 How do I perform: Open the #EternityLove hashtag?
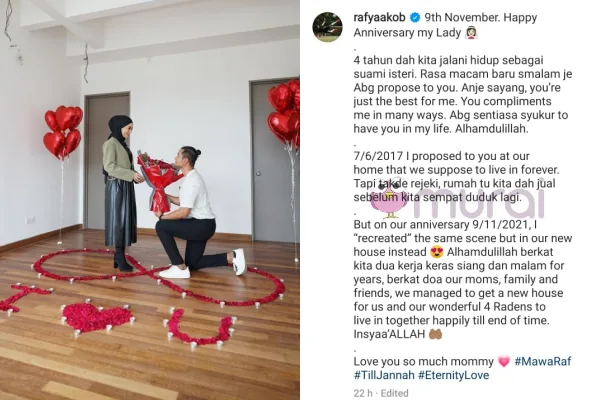coord(453,375)
